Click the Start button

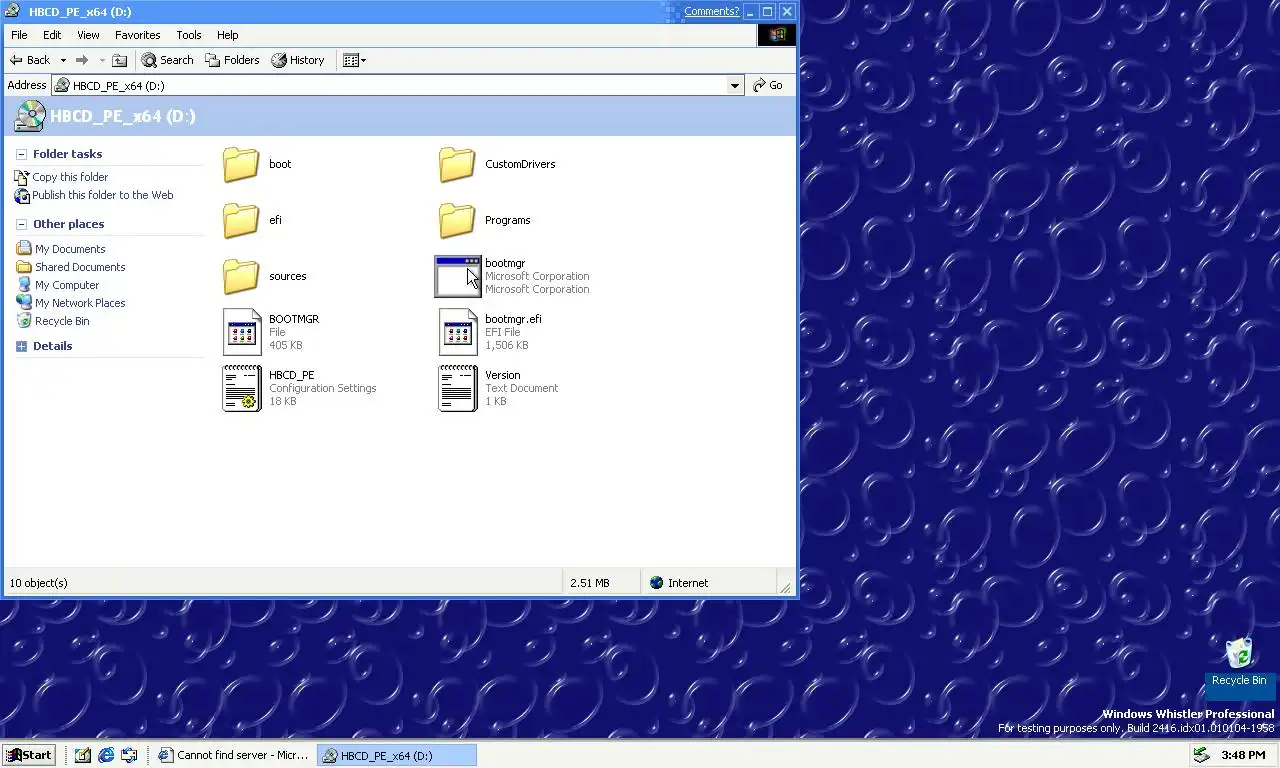tap(29, 755)
